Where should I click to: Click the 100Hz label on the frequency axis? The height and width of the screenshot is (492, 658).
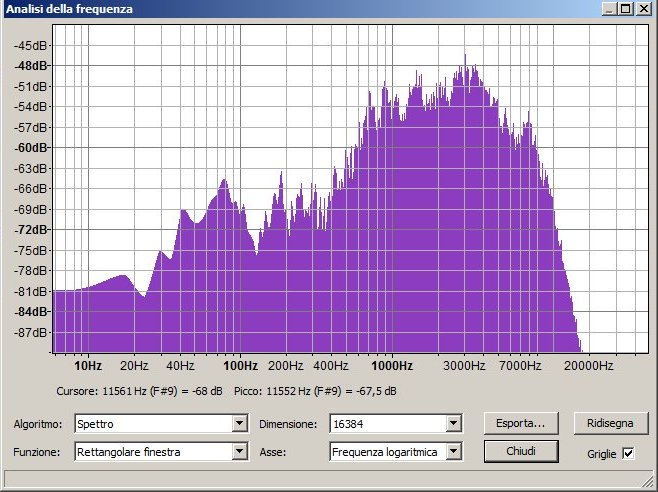pos(240,366)
